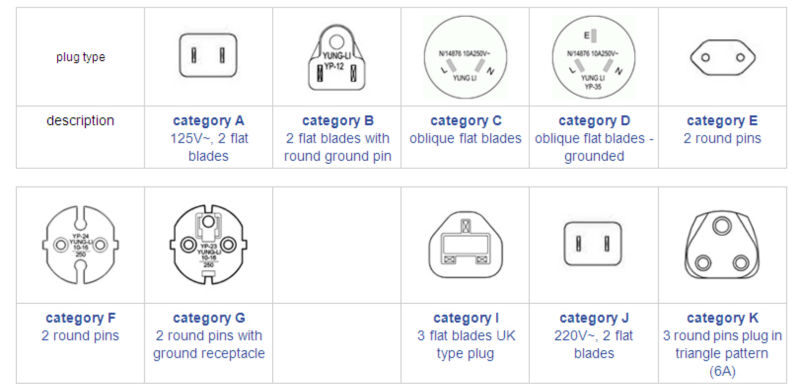Open the category I link
This screenshot has width=800, height=392.
click(x=466, y=318)
